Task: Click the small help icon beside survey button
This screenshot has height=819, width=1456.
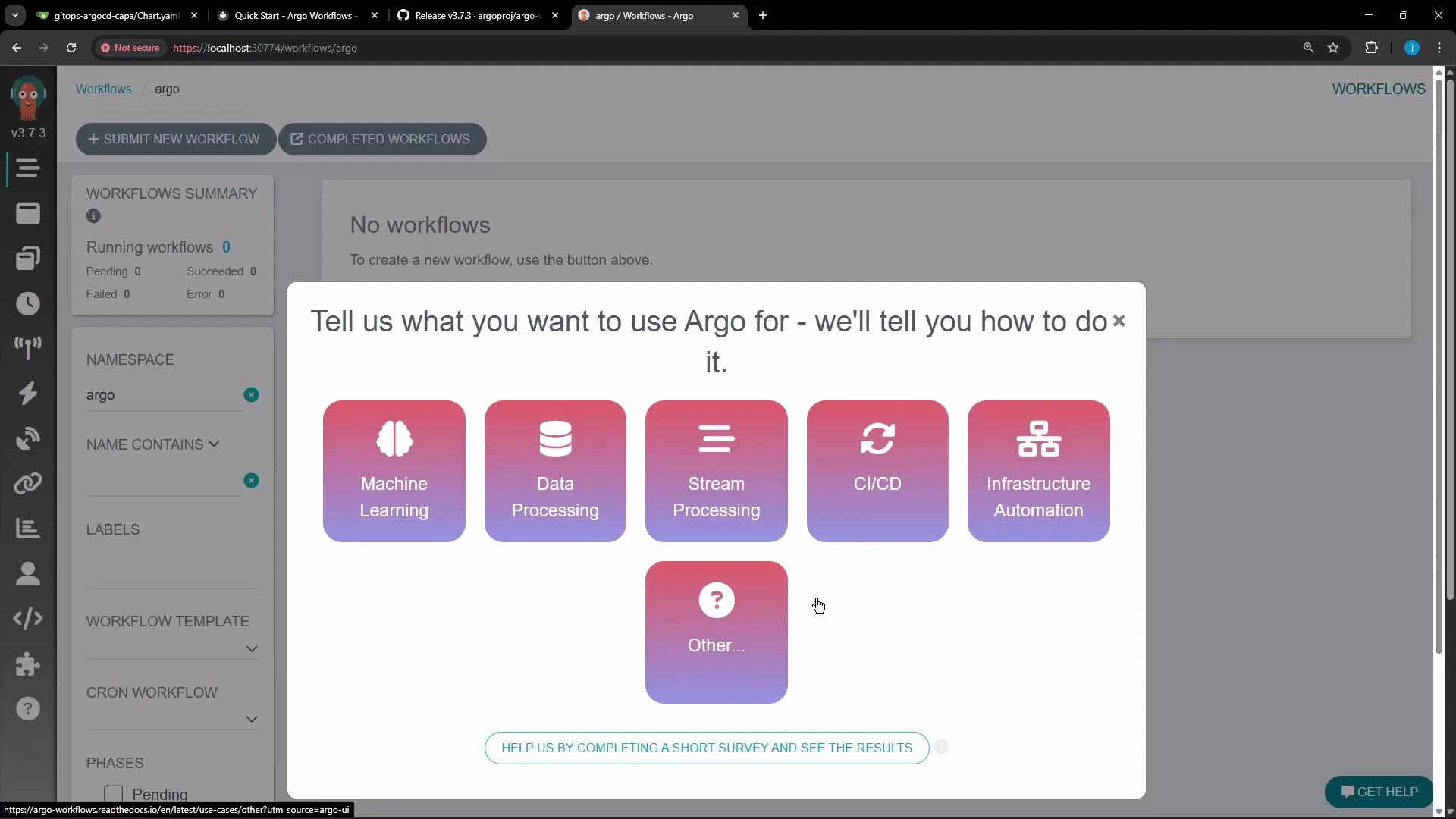Action: (x=941, y=747)
